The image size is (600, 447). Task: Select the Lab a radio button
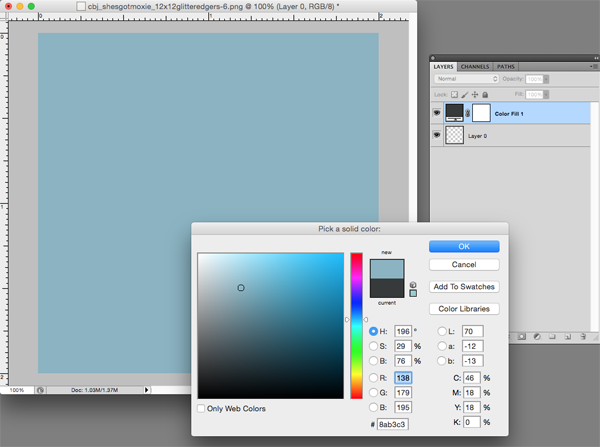(442, 346)
